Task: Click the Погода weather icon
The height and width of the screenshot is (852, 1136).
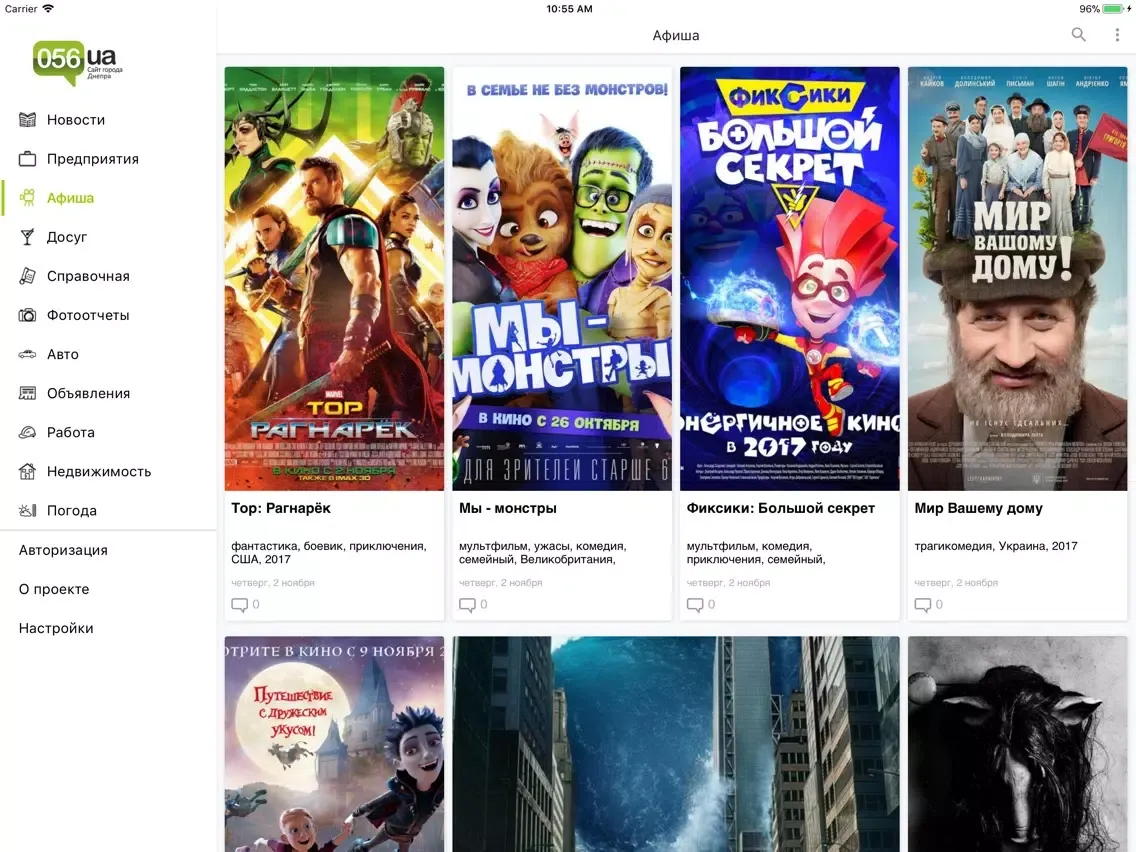Action: 28,511
